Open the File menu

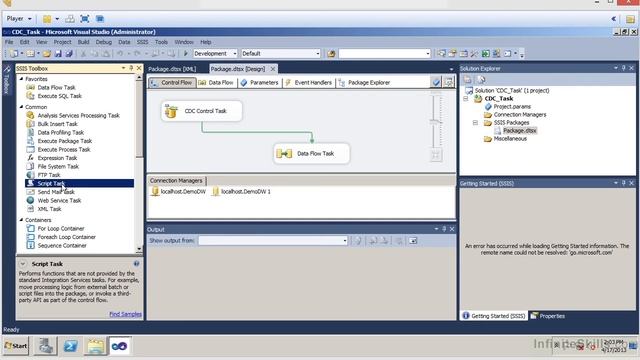click(9, 42)
